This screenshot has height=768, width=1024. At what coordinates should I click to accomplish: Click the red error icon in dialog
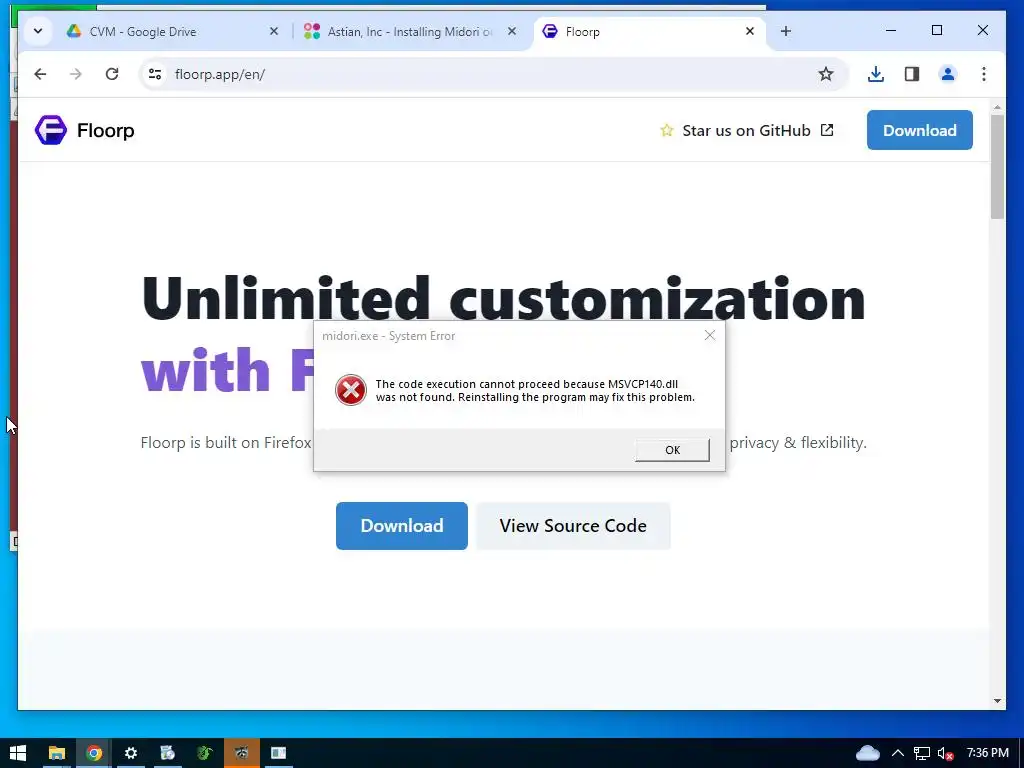(x=351, y=390)
